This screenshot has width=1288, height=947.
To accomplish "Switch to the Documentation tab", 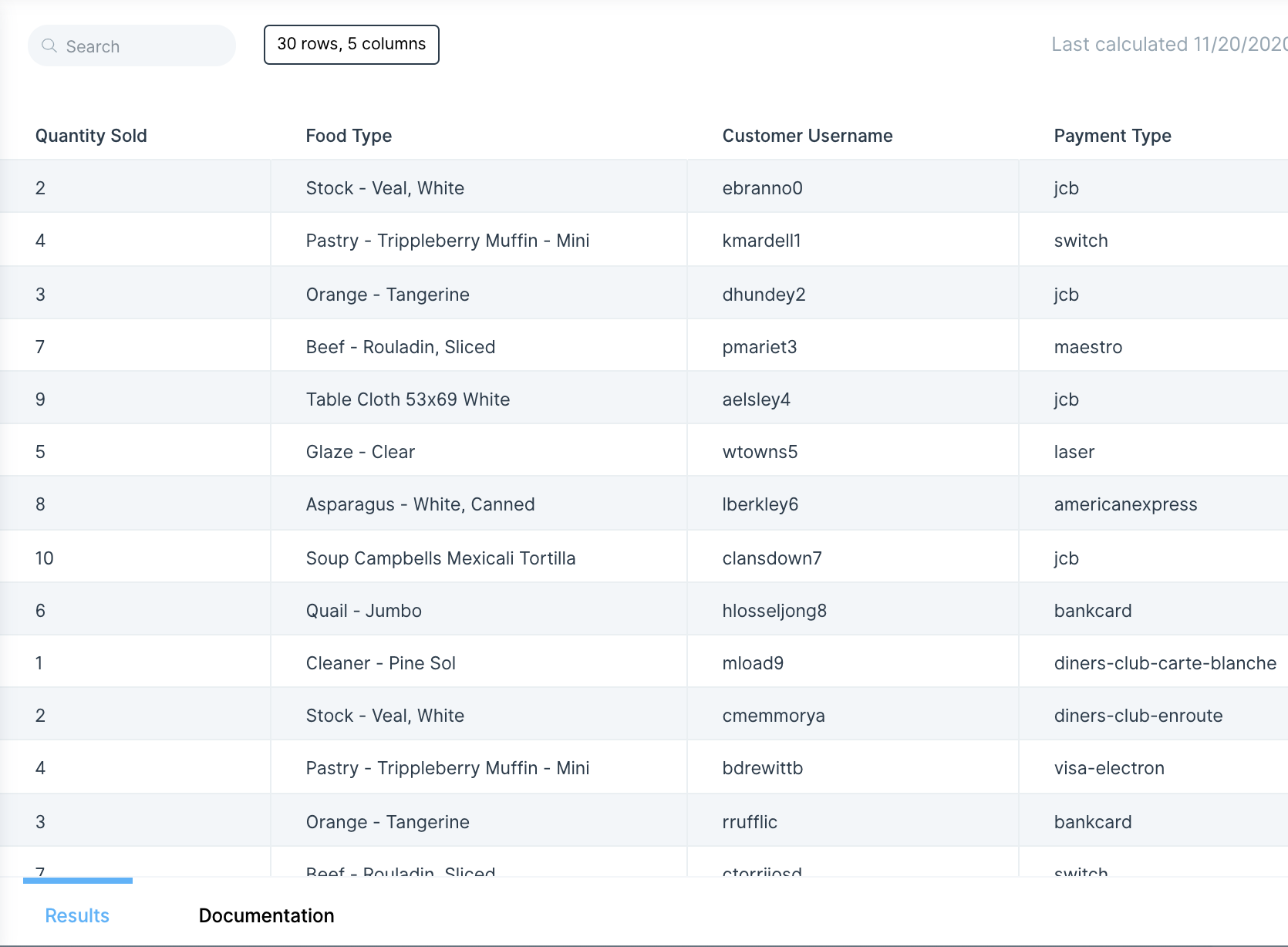I will coord(266,915).
